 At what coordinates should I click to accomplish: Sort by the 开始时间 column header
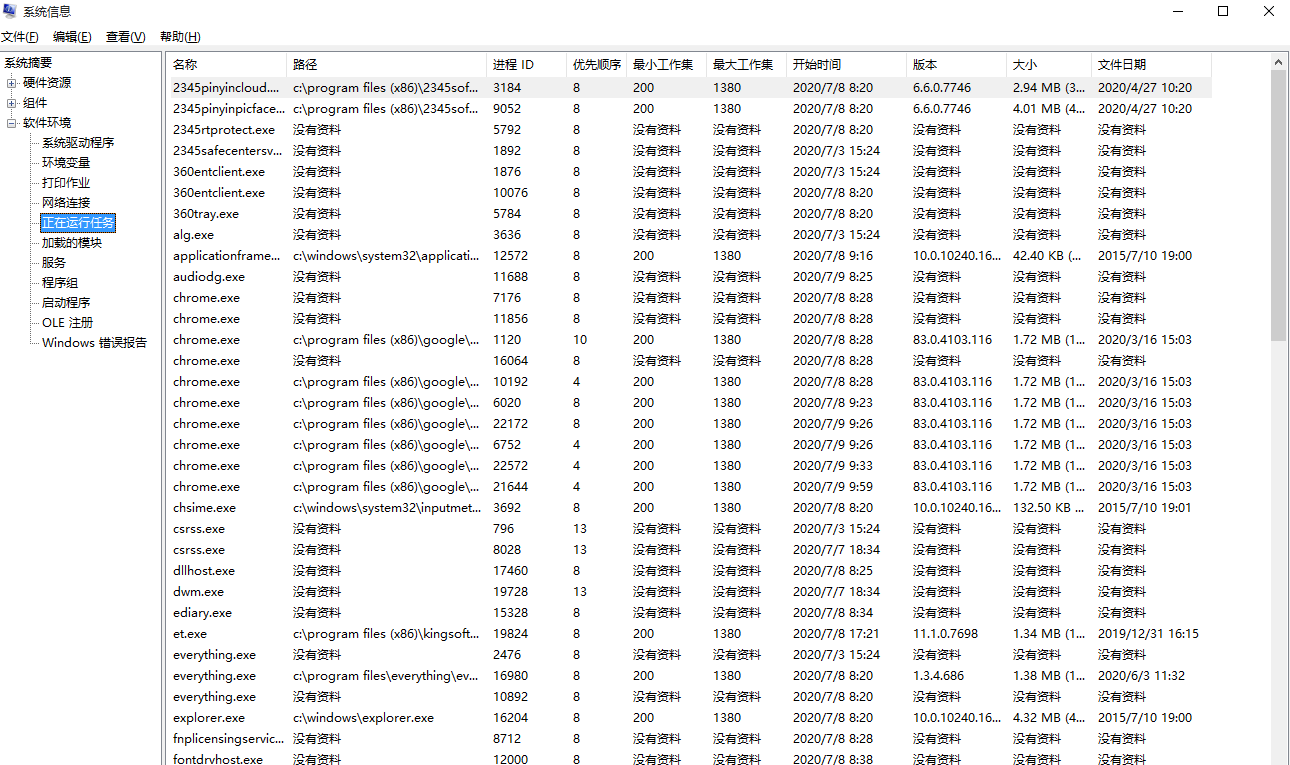[x=846, y=64]
